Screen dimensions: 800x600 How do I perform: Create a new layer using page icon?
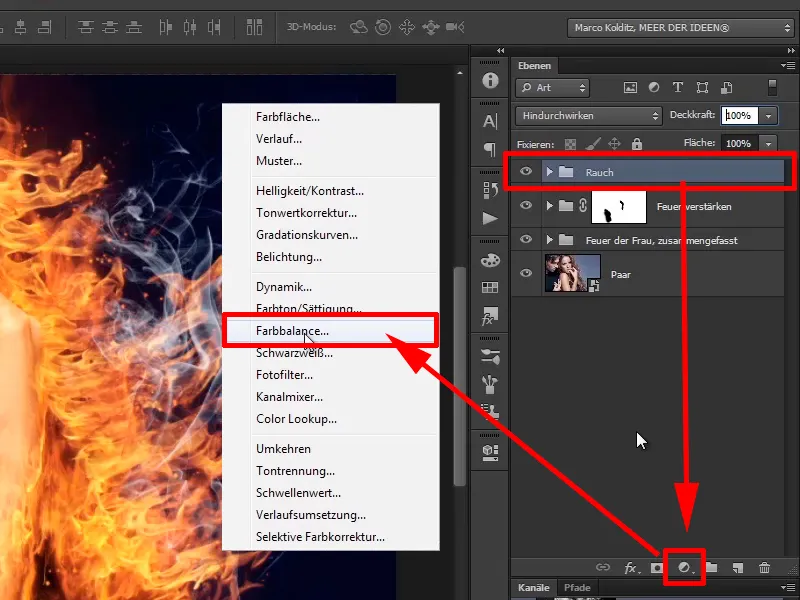(738, 567)
